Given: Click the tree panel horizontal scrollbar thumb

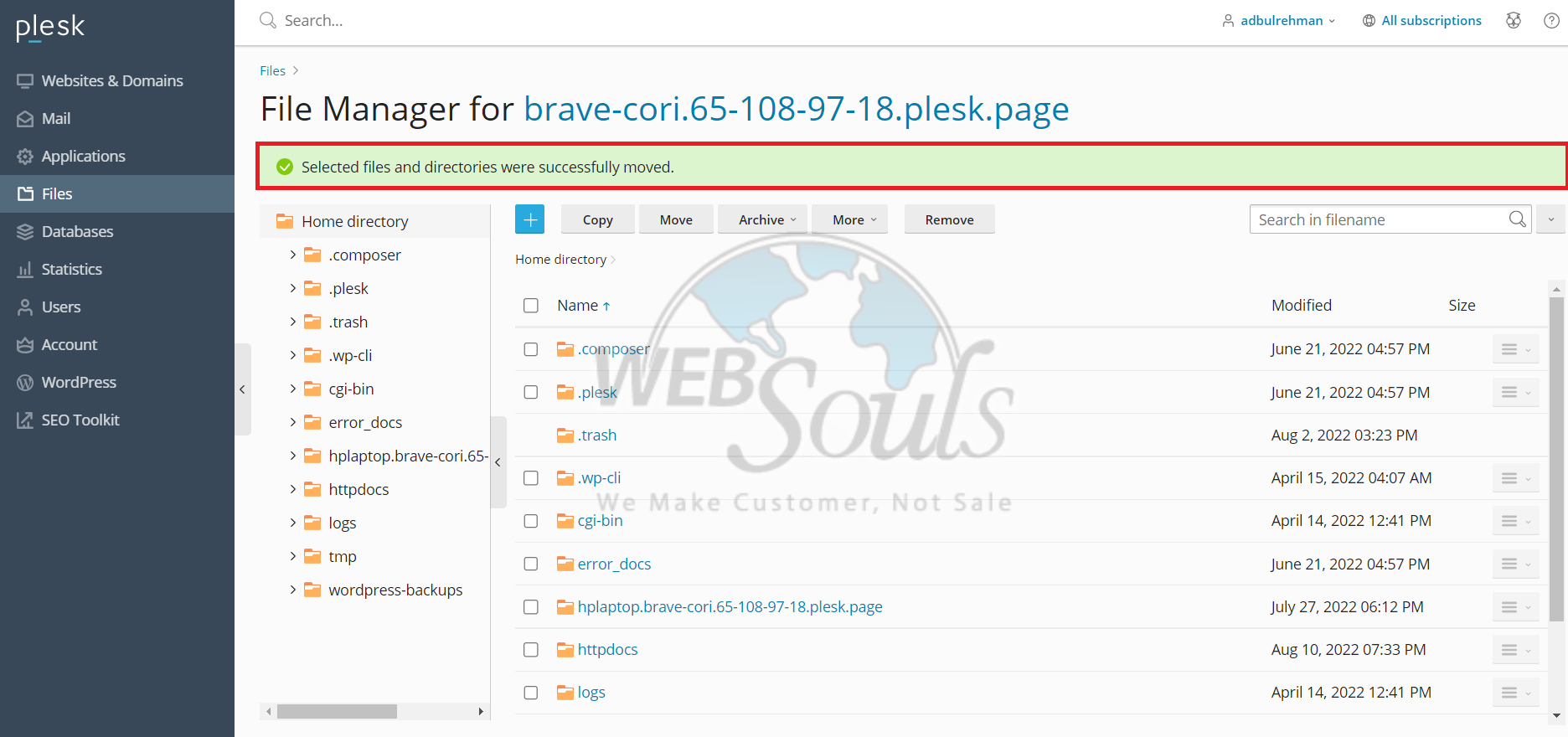Looking at the screenshot, I should click(337, 711).
